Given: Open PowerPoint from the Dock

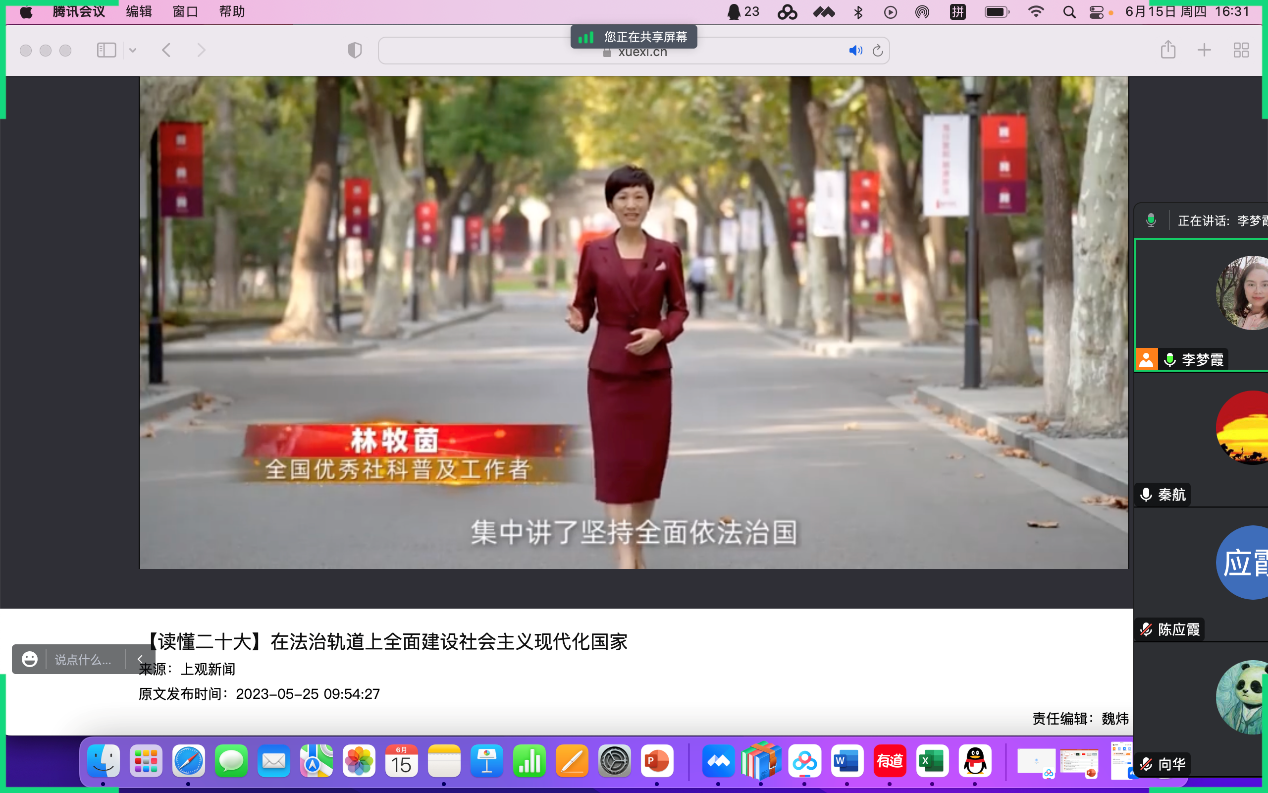Looking at the screenshot, I should point(656,762).
